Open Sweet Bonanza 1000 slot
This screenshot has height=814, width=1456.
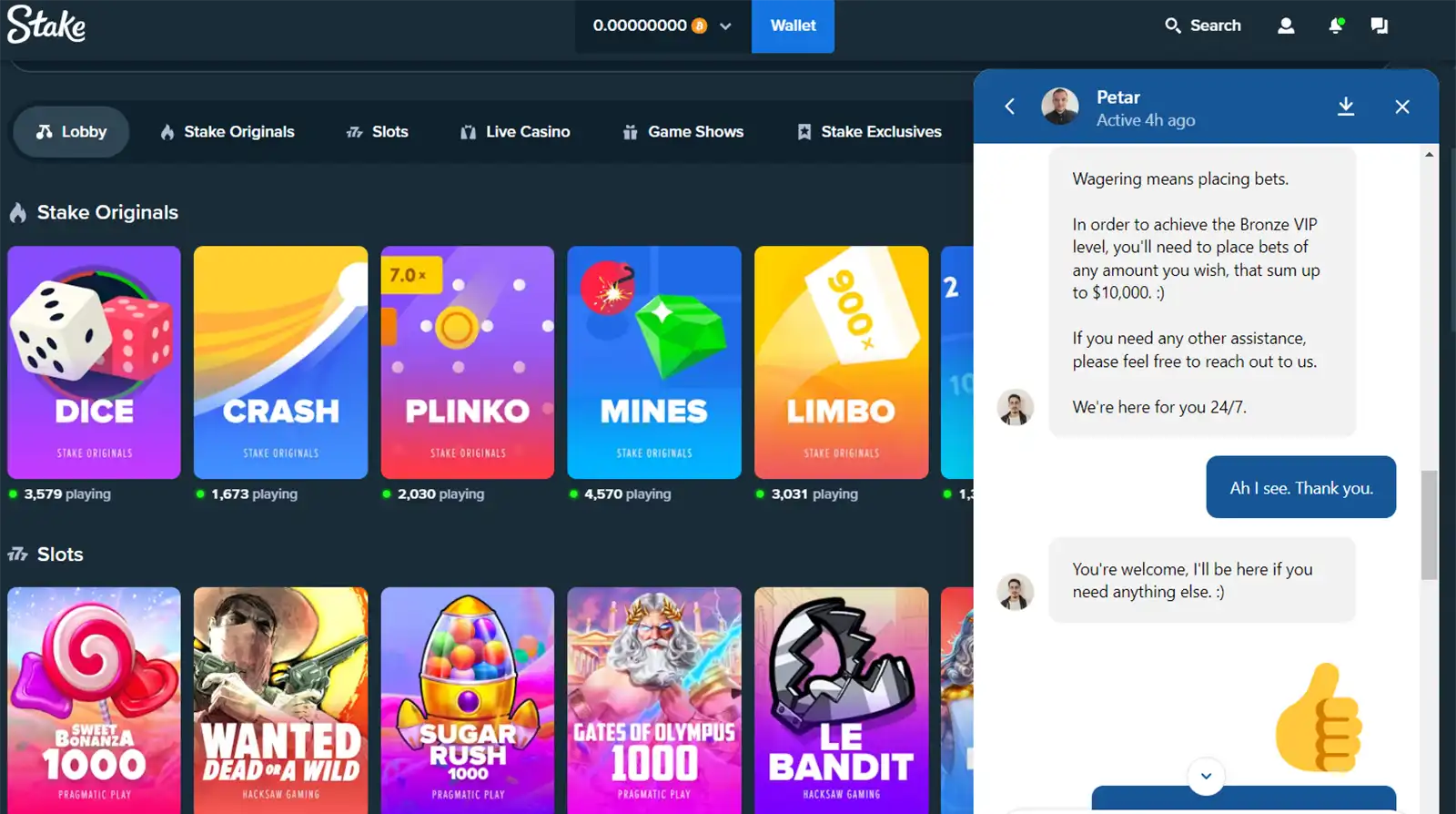pos(95,700)
